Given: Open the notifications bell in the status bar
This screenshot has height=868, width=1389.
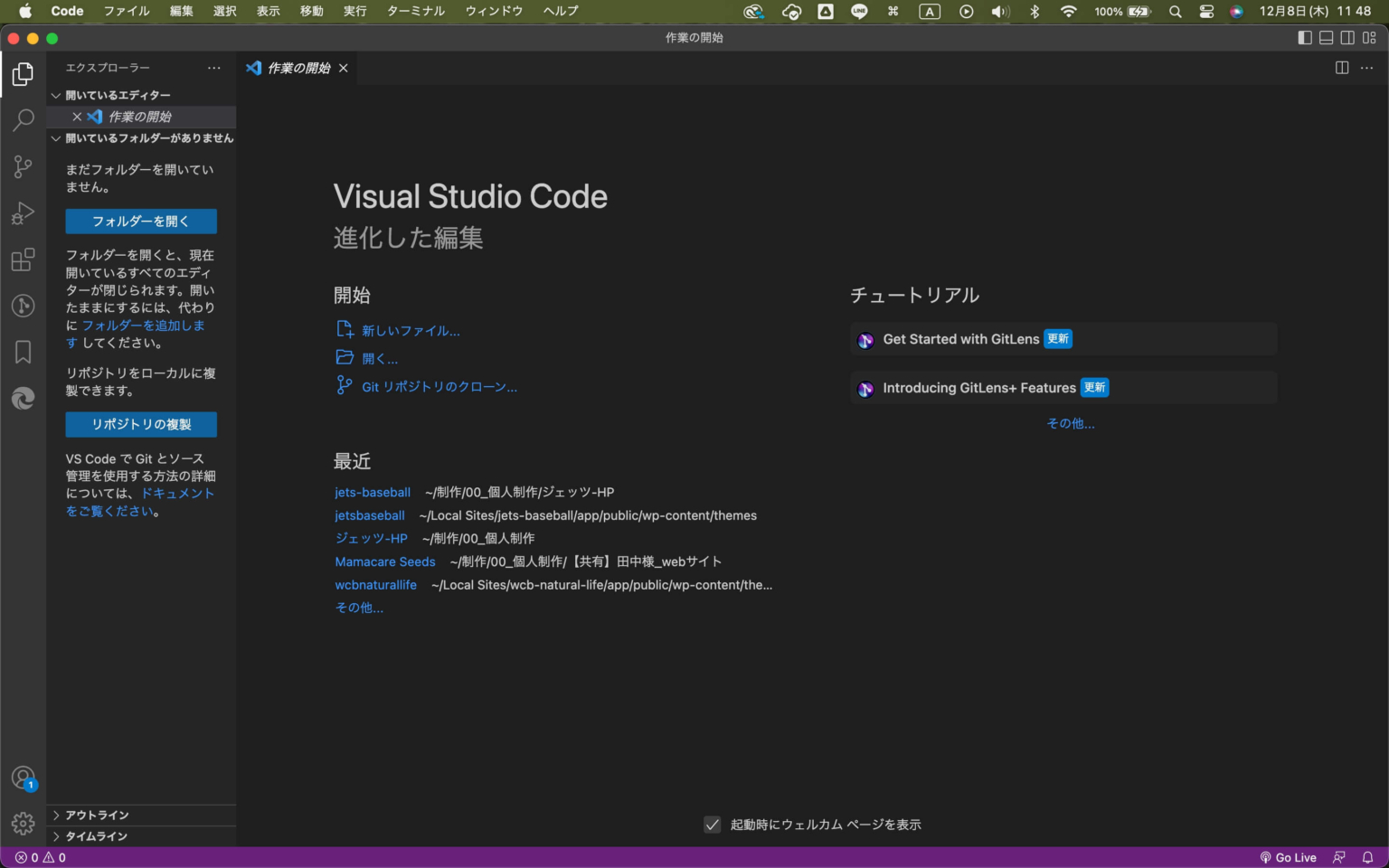Looking at the screenshot, I should tap(1368, 856).
